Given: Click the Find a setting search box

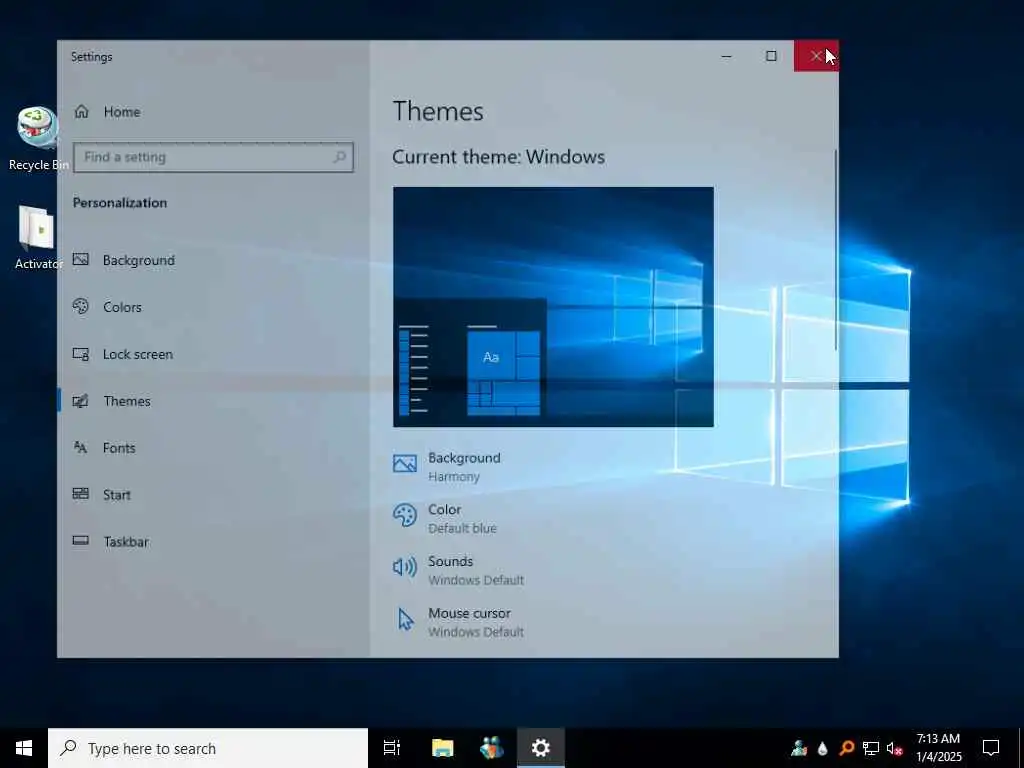Looking at the screenshot, I should 214,157.
